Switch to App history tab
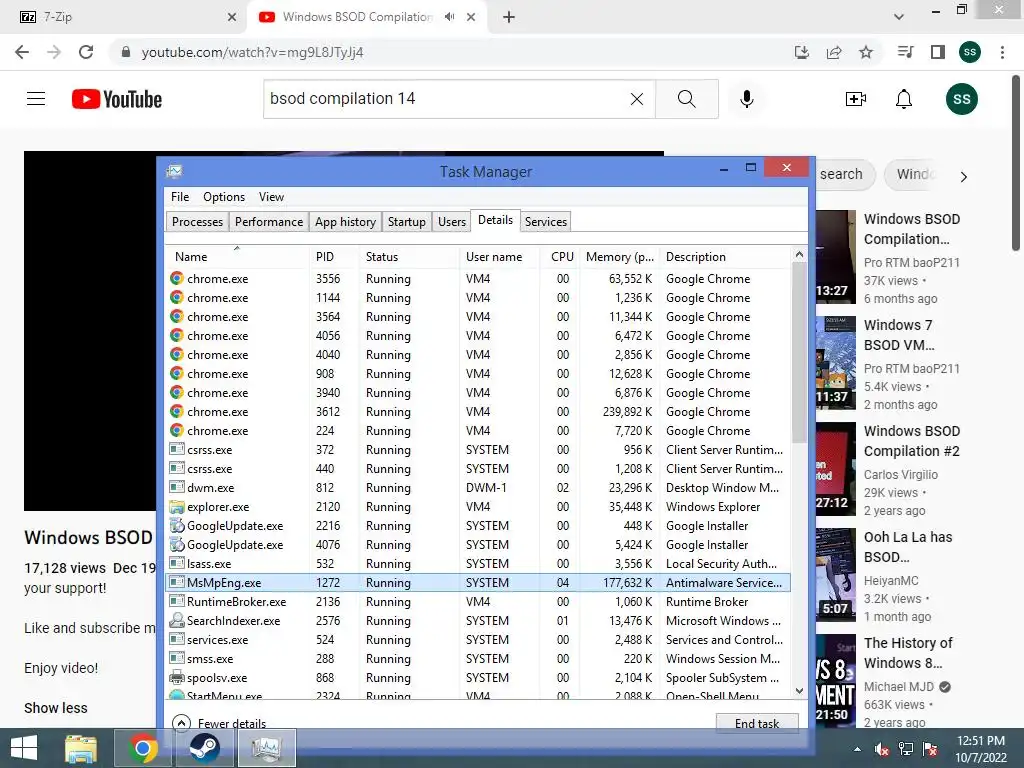Image resolution: width=1024 pixels, height=768 pixels. 345,222
